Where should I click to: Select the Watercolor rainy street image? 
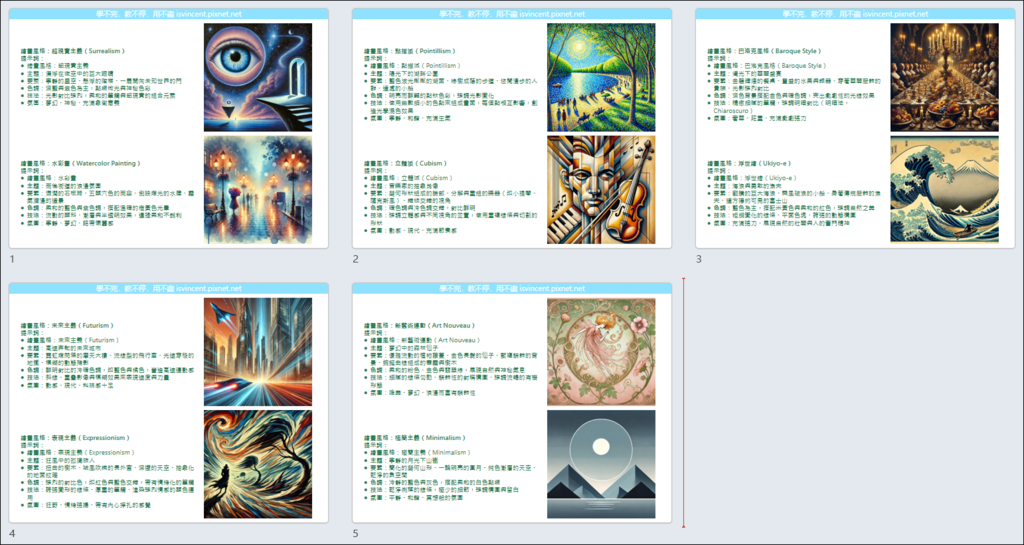tap(258, 189)
